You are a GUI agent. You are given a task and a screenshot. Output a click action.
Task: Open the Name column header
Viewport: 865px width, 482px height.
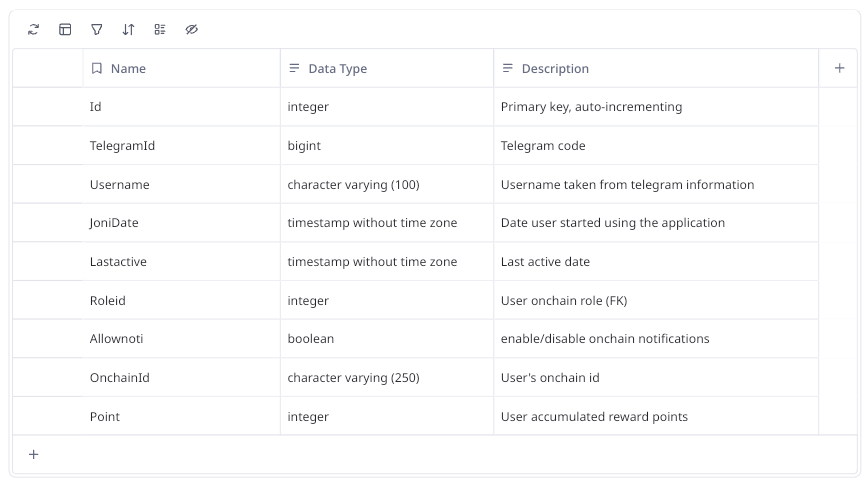pos(128,69)
